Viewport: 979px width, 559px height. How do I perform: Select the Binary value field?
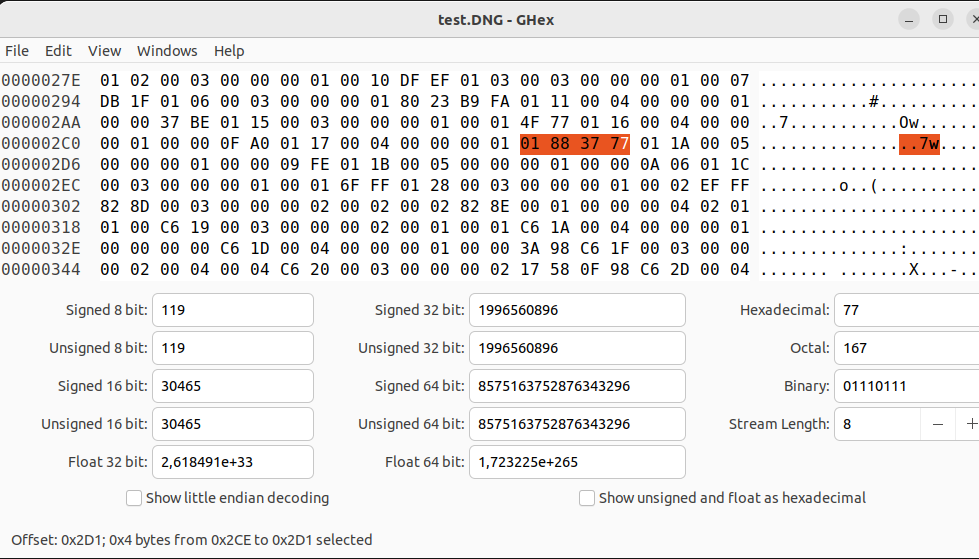coord(905,386)
